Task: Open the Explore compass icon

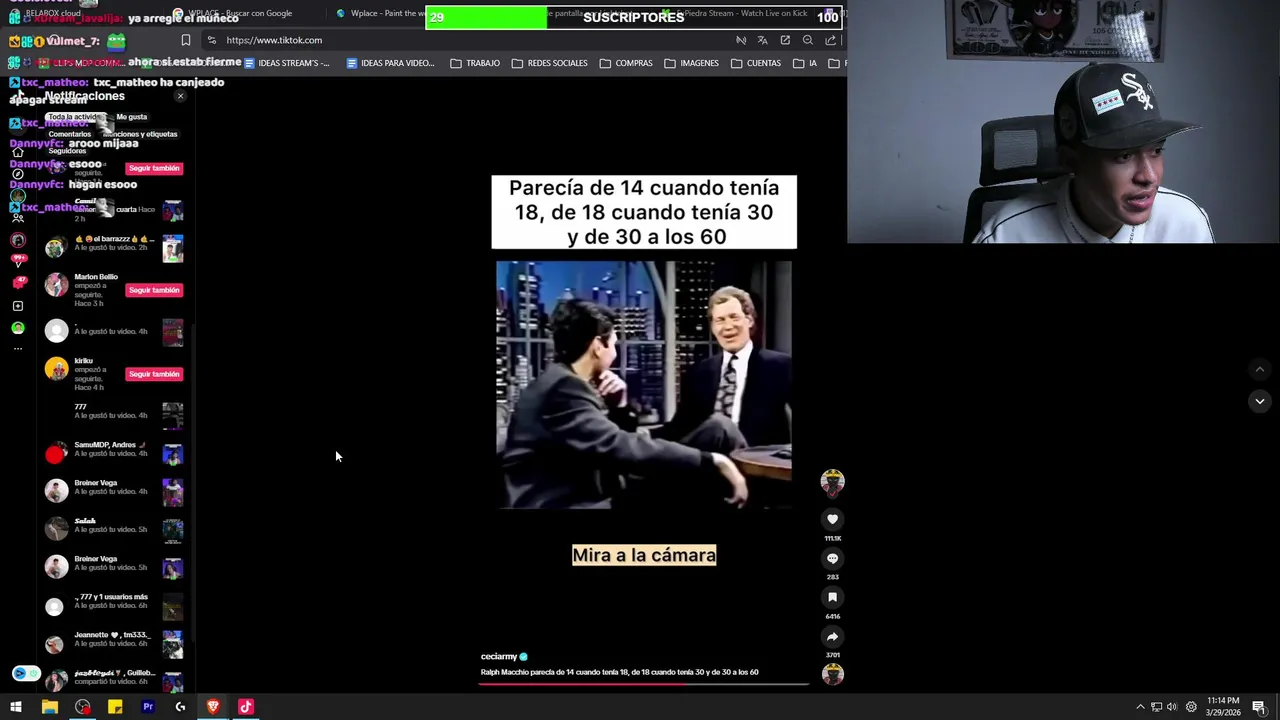Action: [x=17, y=174]
